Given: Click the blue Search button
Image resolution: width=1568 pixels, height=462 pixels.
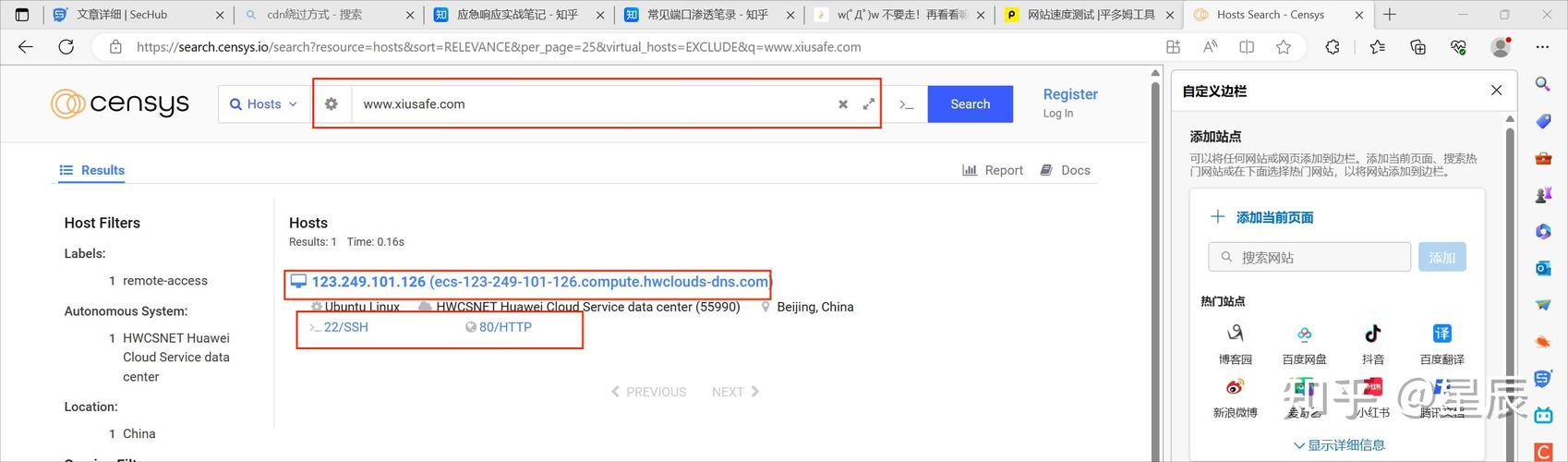Looking at the screenshot, I should point(971,104).
